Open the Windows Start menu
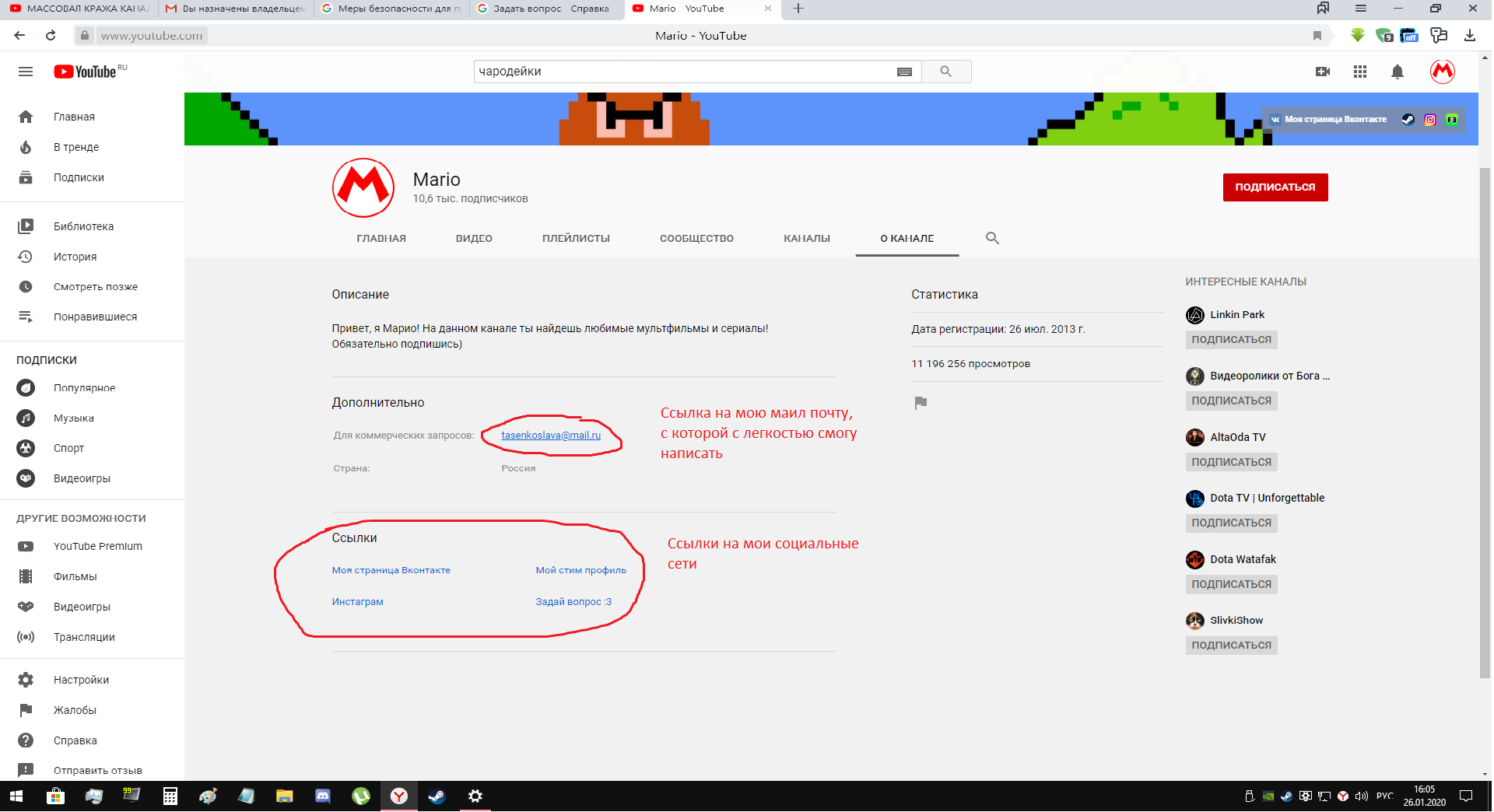Screen dimensions: 1494x812 point(16,796)
